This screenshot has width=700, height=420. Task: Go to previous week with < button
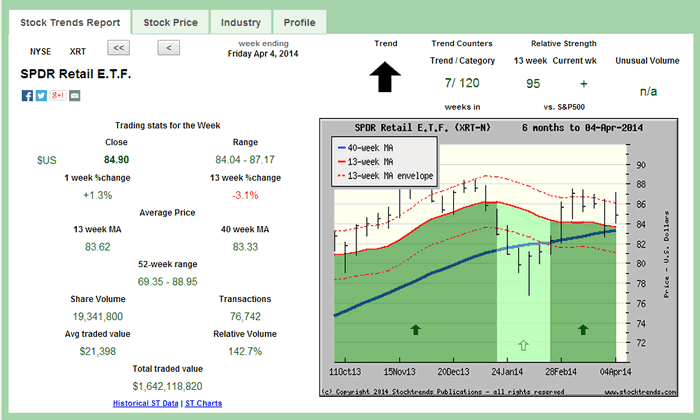point(169,48)
